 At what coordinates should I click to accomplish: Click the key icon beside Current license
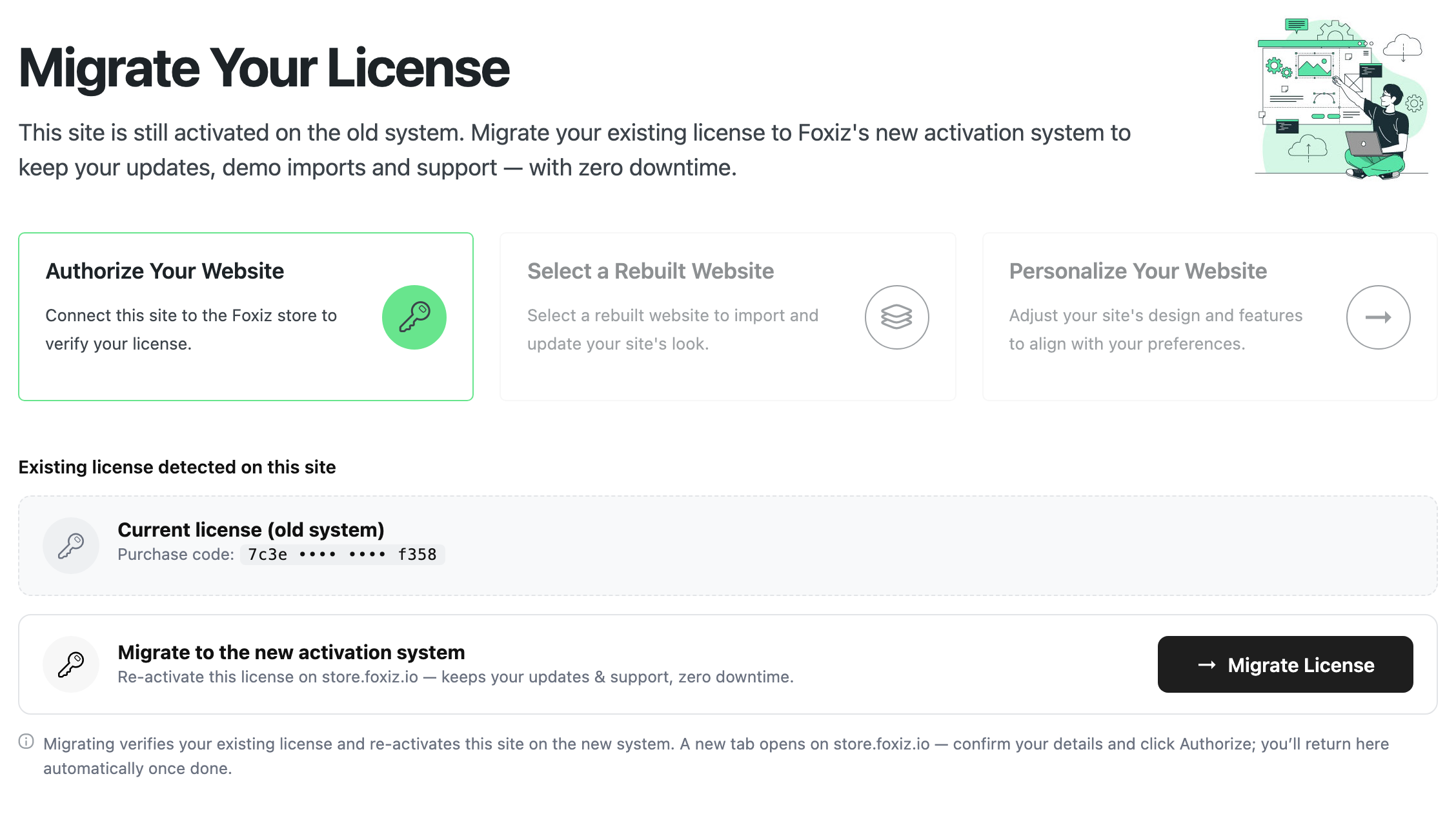click(x=71, y=546)
